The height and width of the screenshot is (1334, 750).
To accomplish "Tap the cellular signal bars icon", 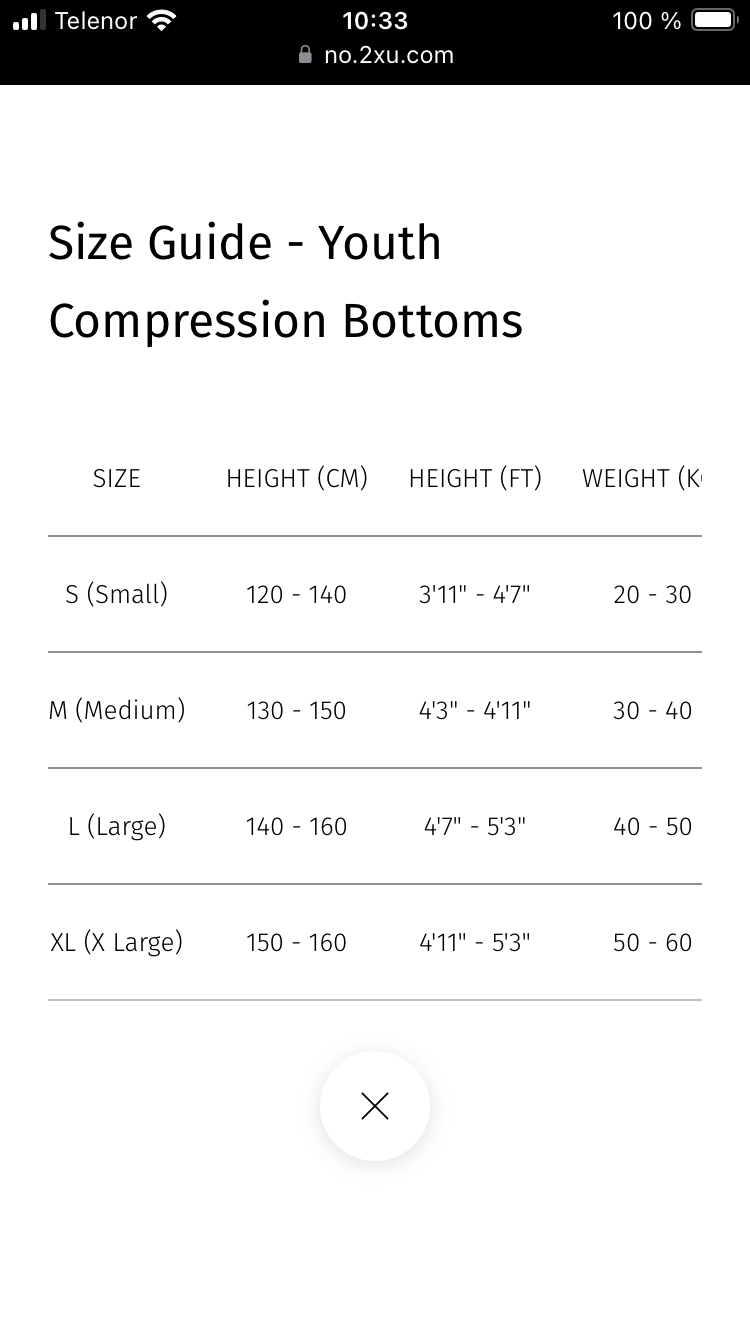I will tap(29, 21).
